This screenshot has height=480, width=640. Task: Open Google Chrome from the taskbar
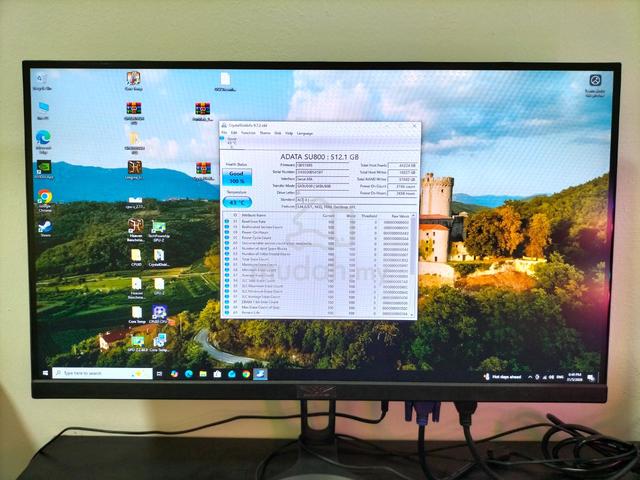pos(246,374)
